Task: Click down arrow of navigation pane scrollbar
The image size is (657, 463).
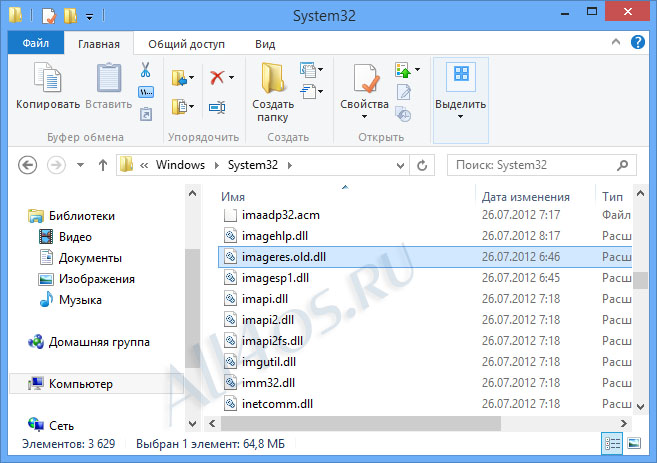Action: pyautogui.click(x=192, y=424)
